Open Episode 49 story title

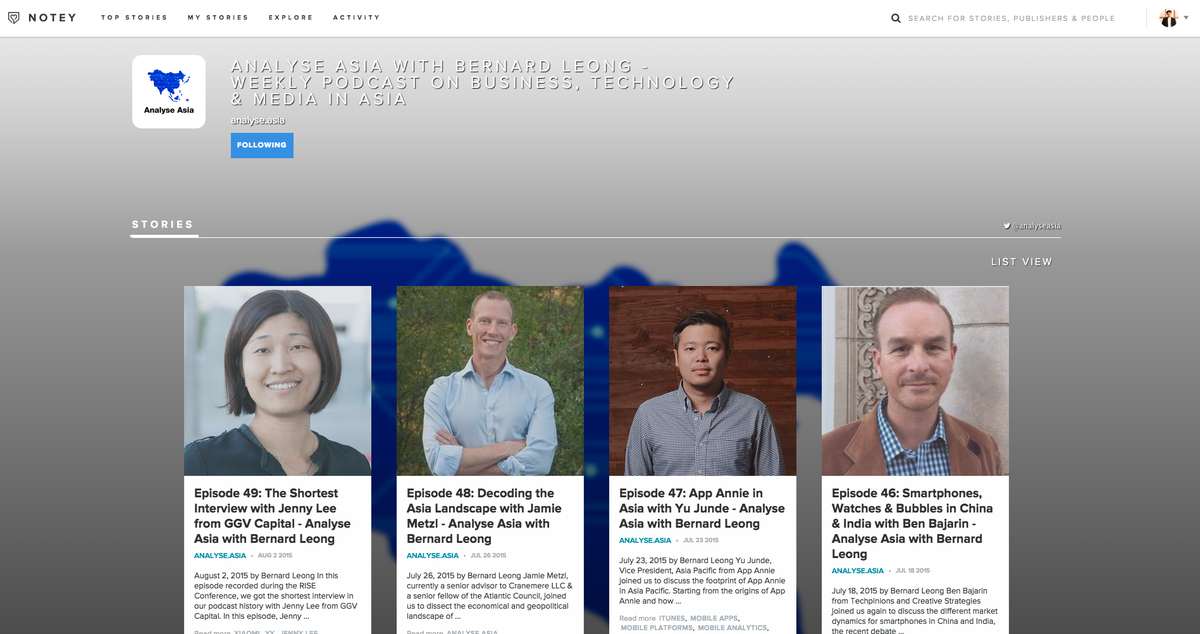click(x=273, y=516)
